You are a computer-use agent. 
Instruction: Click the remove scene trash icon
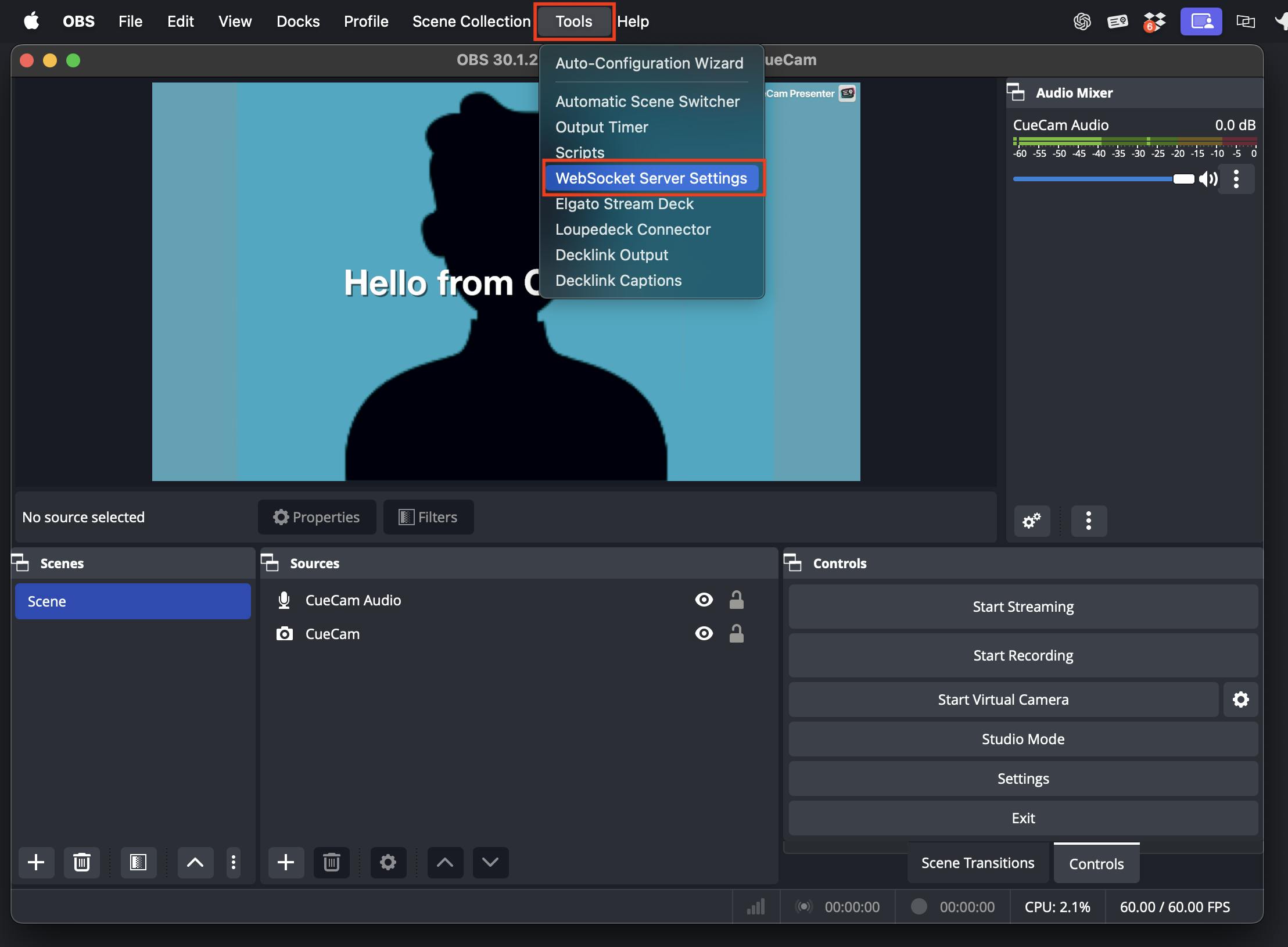82,862
